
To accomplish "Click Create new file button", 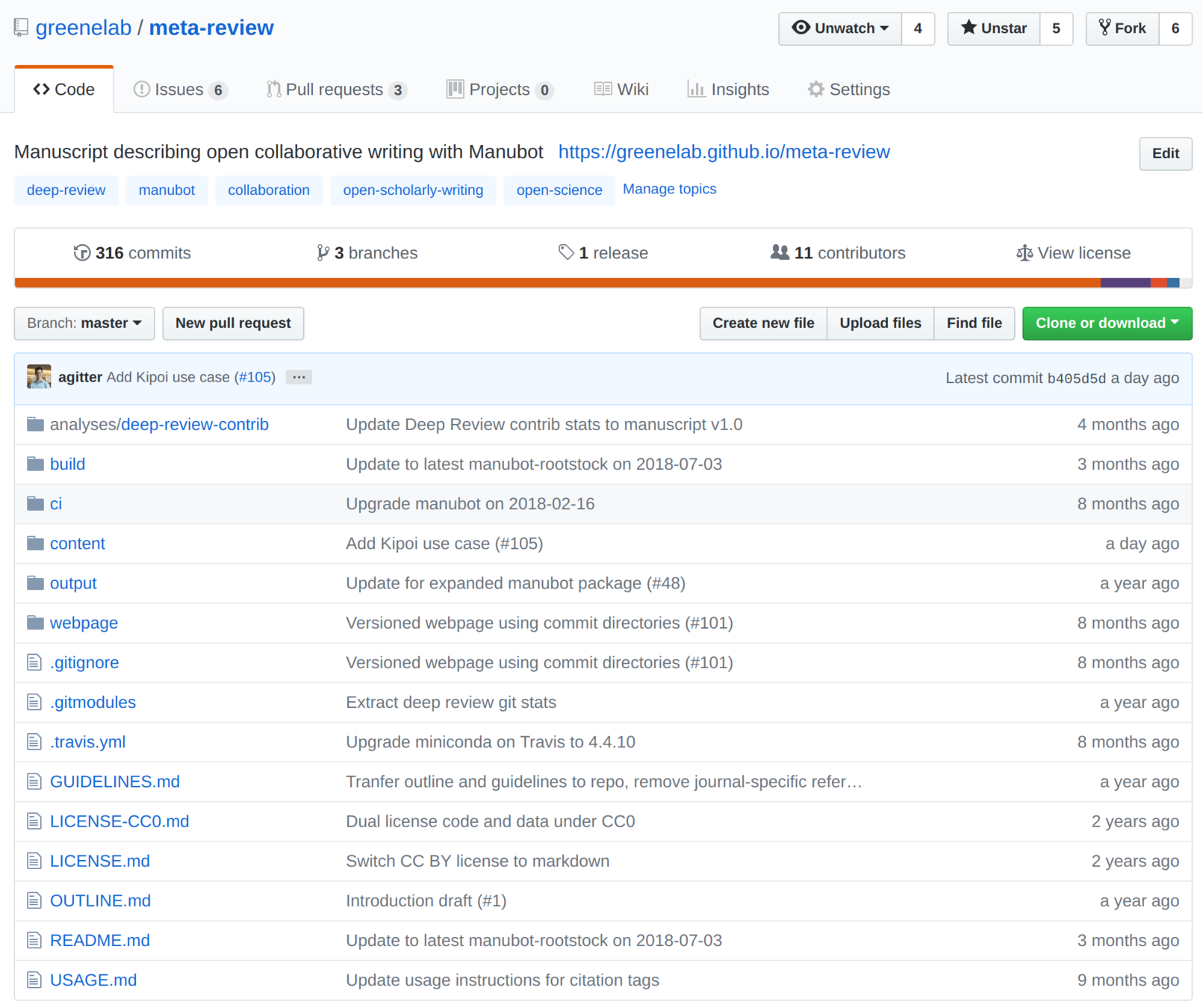I will (x=763, y=323).
